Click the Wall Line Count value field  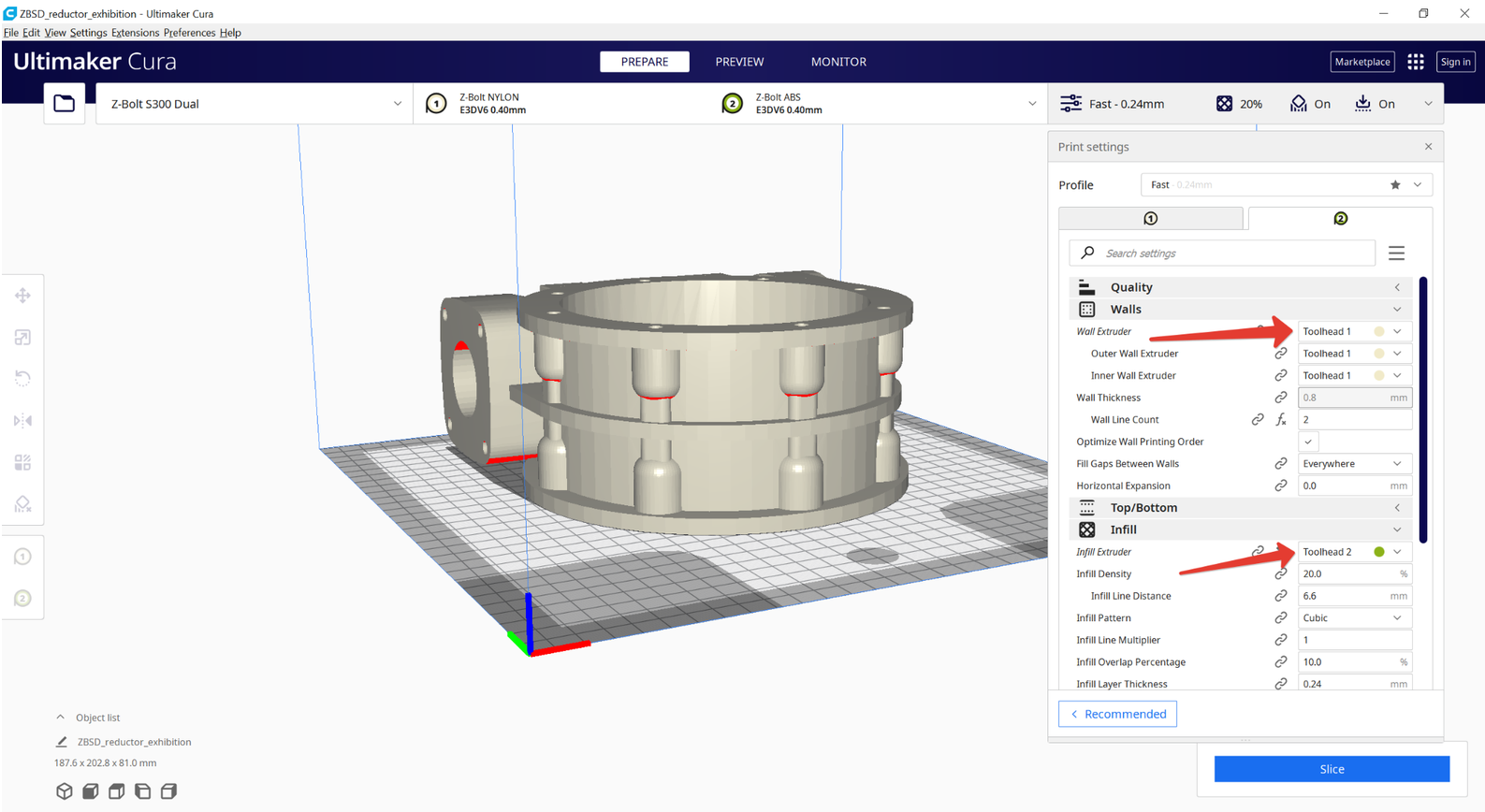[1355, 420]
